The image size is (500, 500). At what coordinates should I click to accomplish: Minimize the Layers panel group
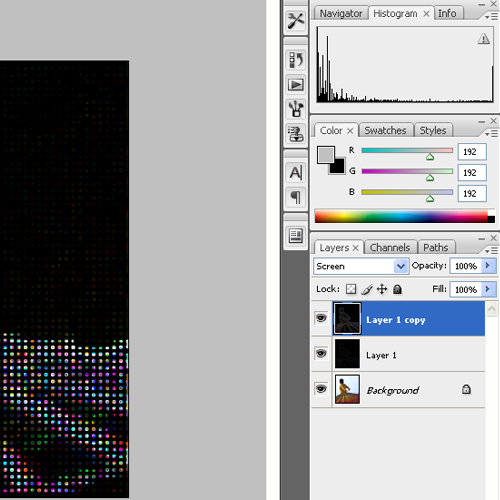482,239
